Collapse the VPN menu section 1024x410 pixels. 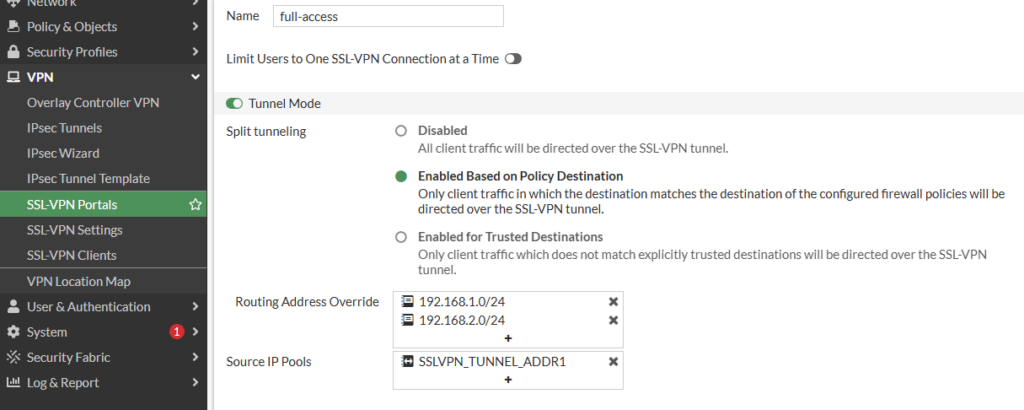(x=195, y=77)
